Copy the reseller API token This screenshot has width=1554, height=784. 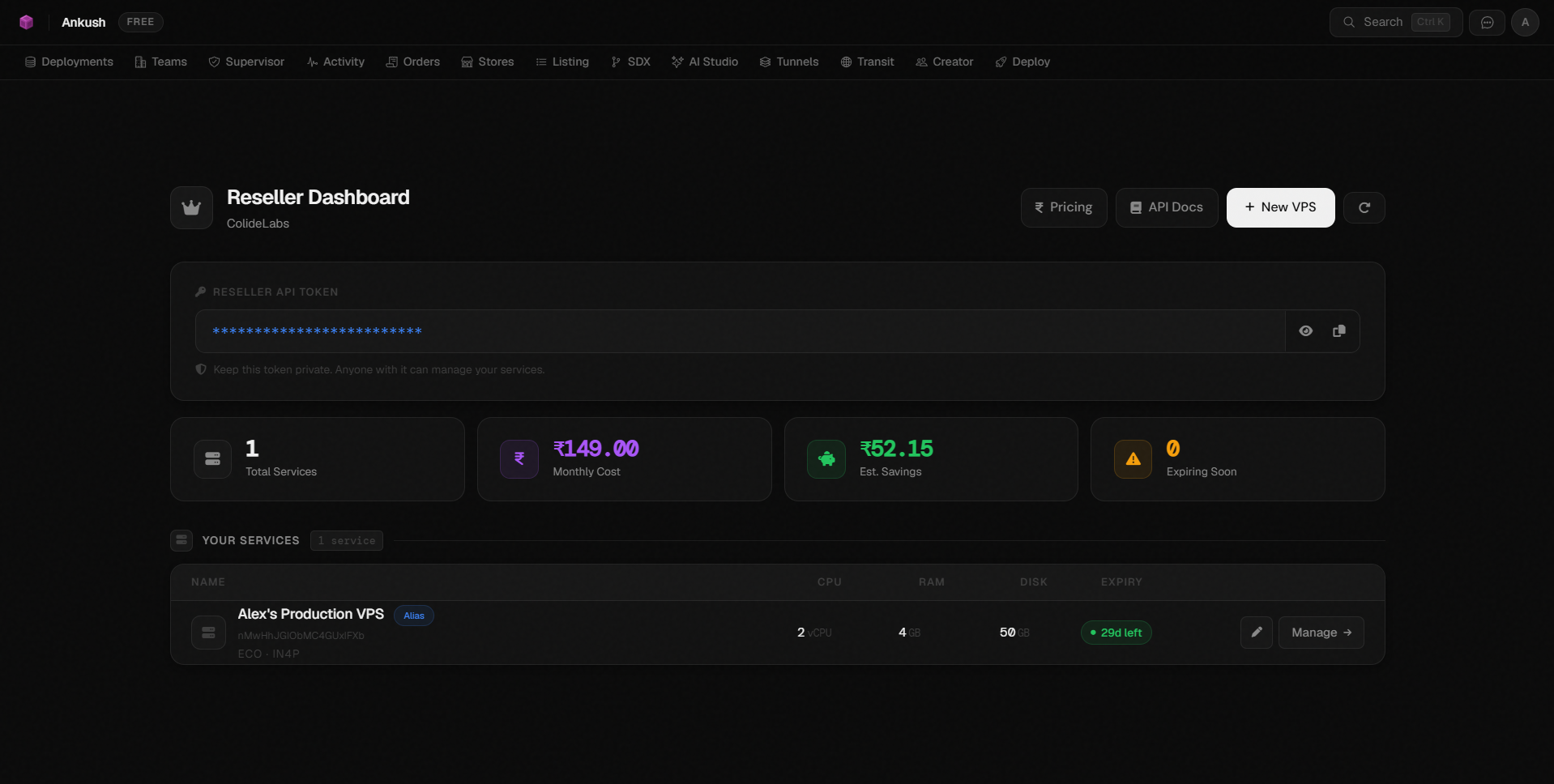point(1338,330)
